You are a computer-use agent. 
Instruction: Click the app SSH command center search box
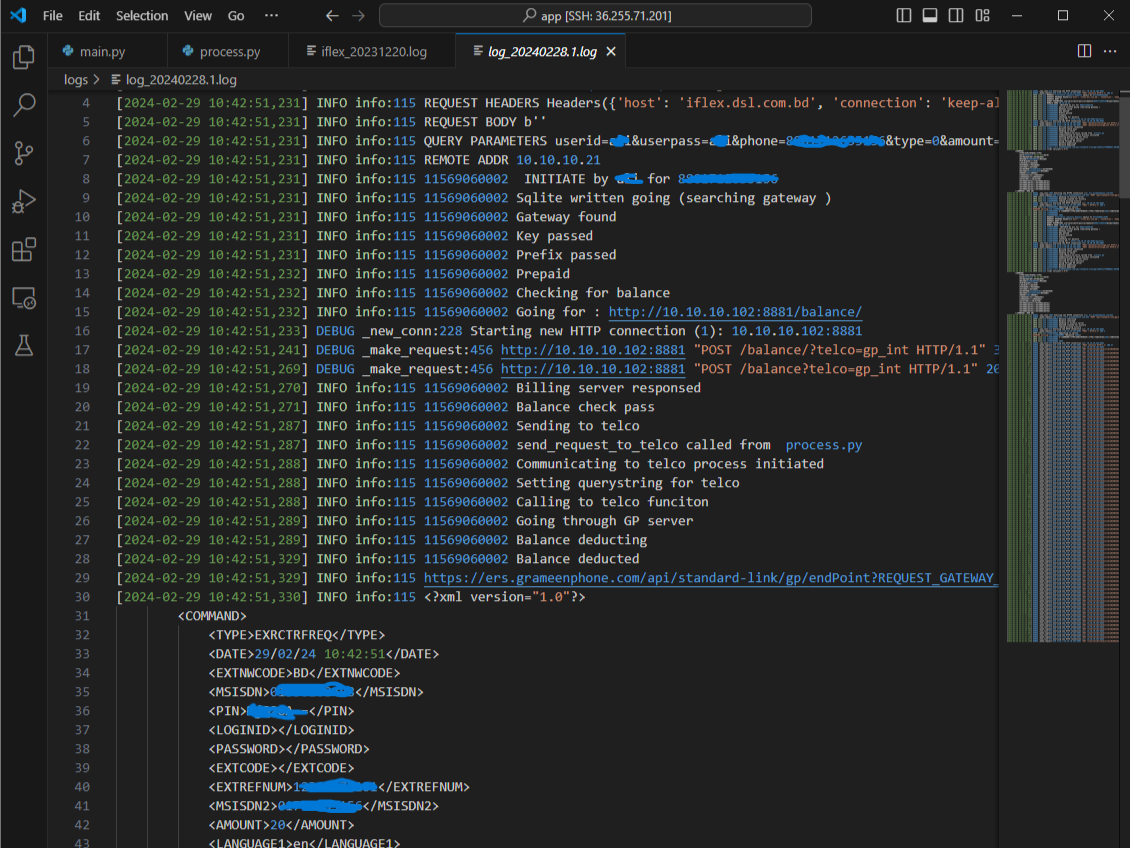tap(595, 16)
